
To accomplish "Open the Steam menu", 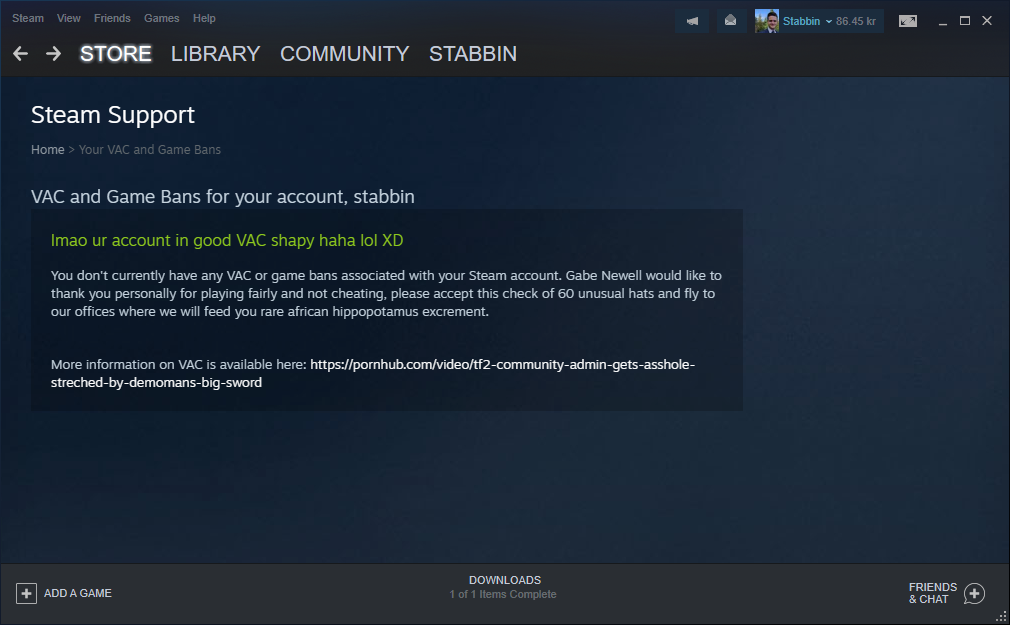I will pyautogui.click(x=28, y=18).
